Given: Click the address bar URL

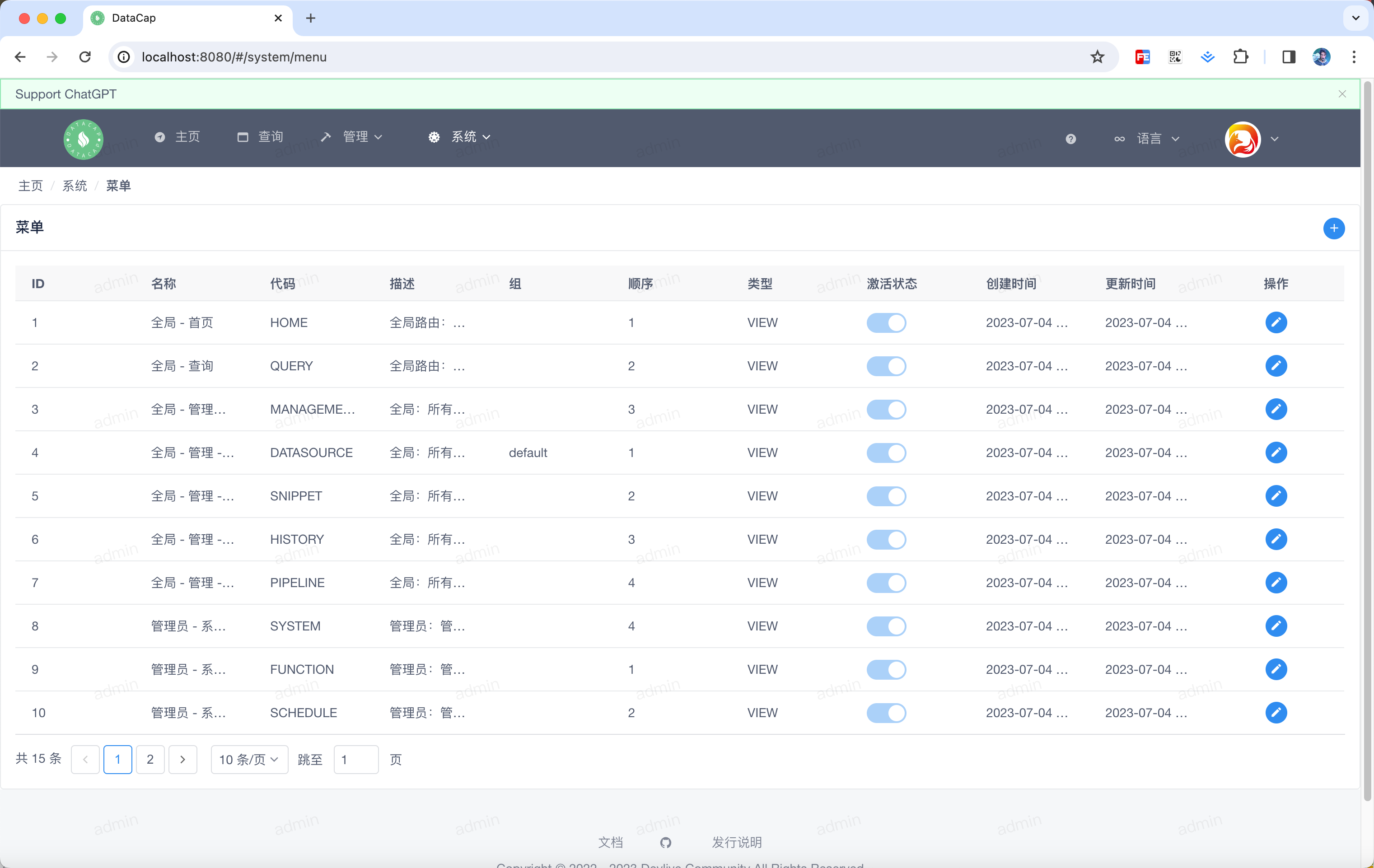Looking at the screenshot, I should (x=234, y=57).
